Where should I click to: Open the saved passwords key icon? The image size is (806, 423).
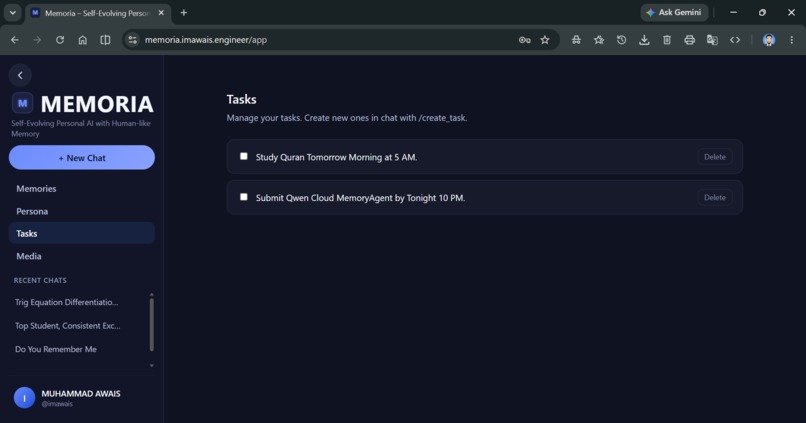point(524,40)
